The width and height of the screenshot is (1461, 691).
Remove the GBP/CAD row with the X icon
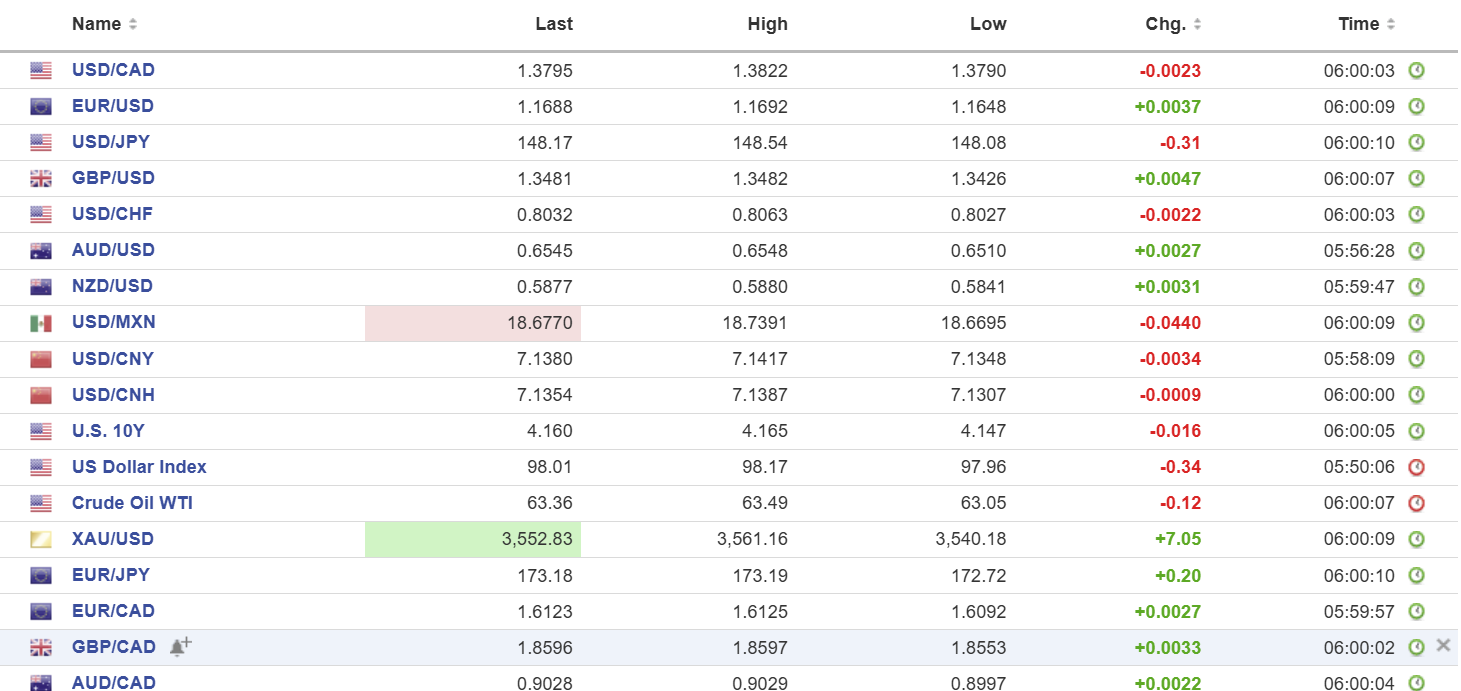coord(1443,646)
